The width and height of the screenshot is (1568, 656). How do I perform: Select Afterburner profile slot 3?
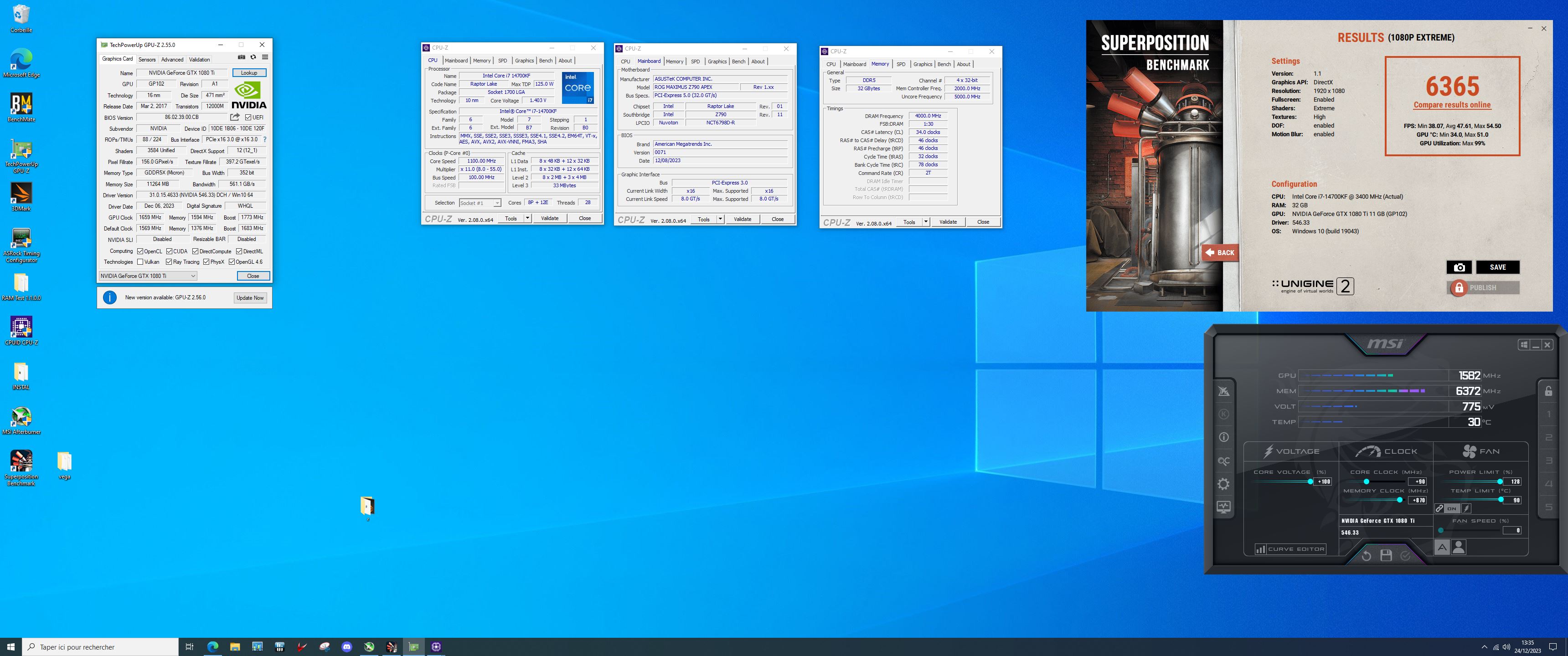coord(1548,461)
